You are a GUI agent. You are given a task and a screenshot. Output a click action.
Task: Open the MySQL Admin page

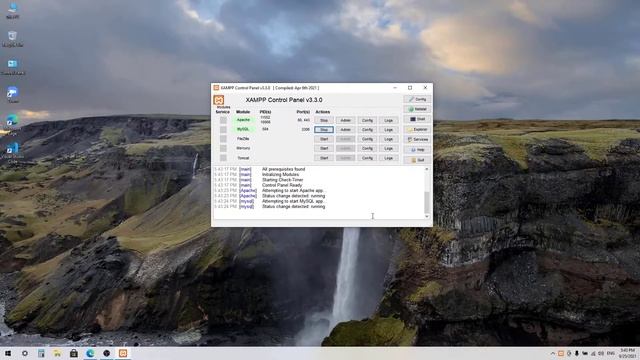(x=345, y=130)
